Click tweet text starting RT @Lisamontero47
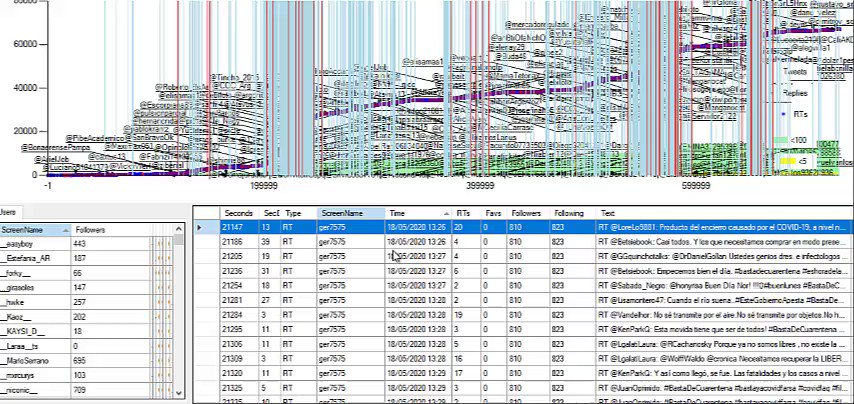This screenshot has width=854, height=404. coord(723,300)
